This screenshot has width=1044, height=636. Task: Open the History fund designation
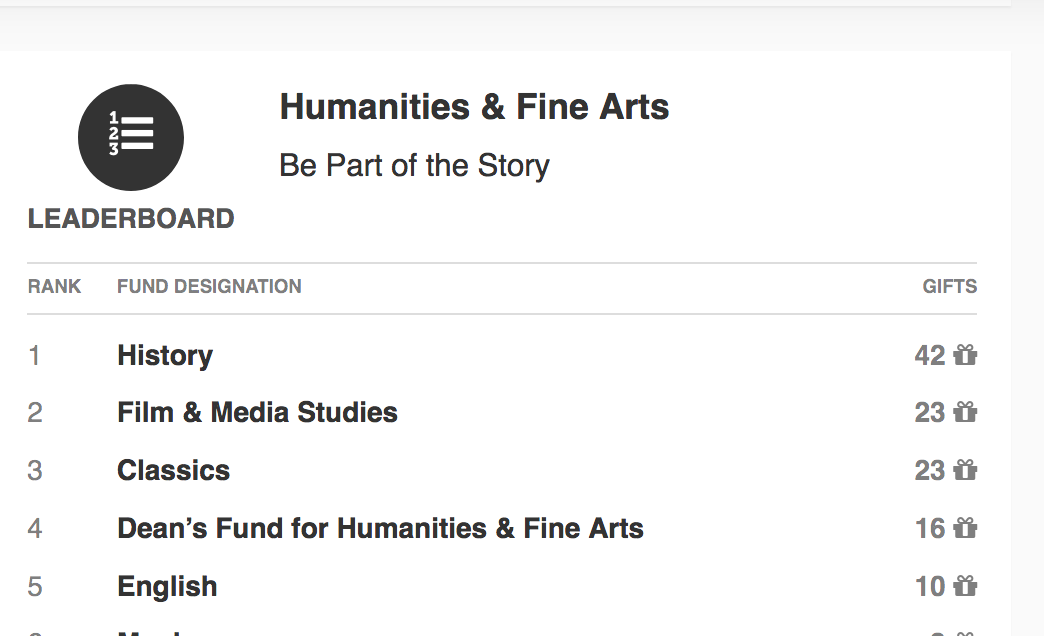point(165,355)
